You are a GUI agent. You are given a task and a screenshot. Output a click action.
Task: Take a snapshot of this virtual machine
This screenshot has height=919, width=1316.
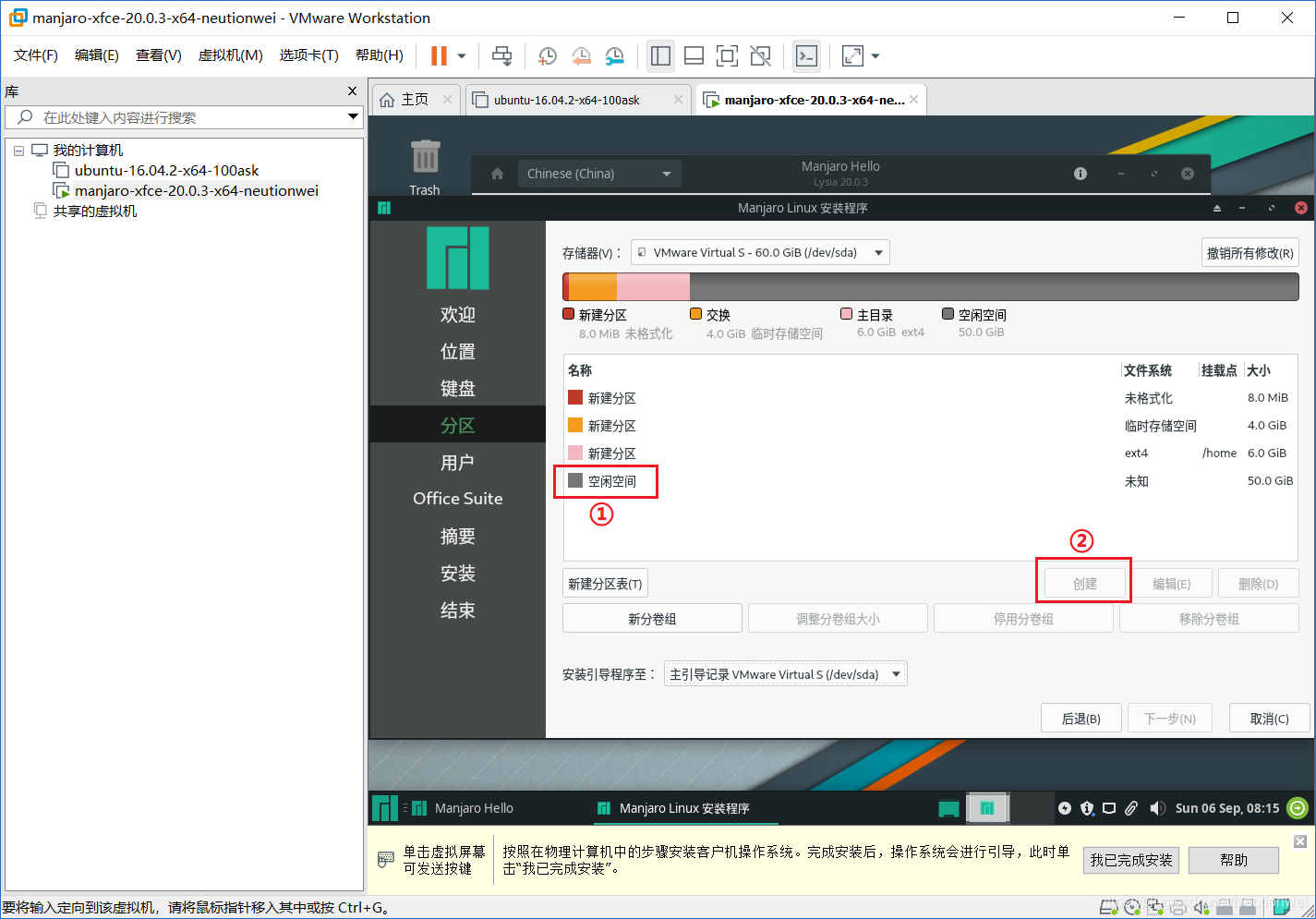point(547,56)
